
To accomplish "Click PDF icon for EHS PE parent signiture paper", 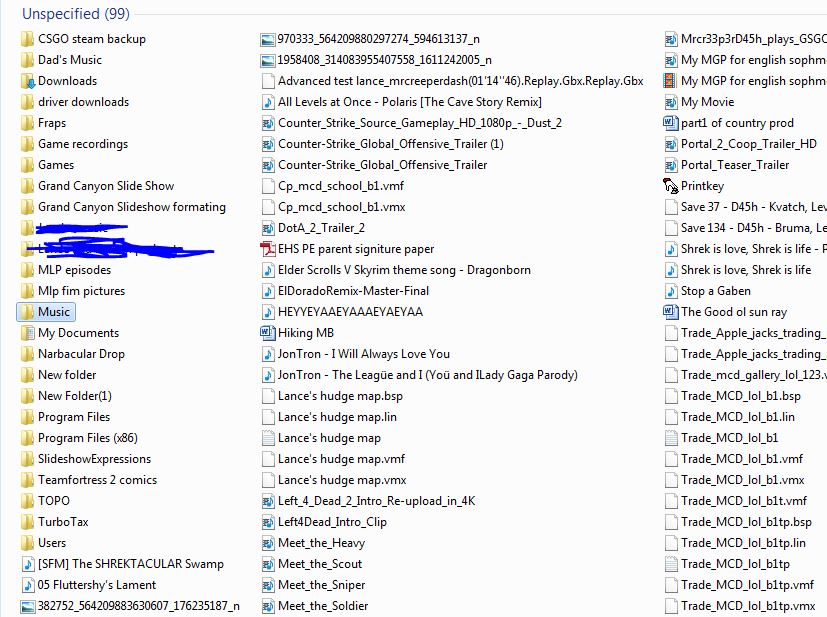I will [268, 249].
